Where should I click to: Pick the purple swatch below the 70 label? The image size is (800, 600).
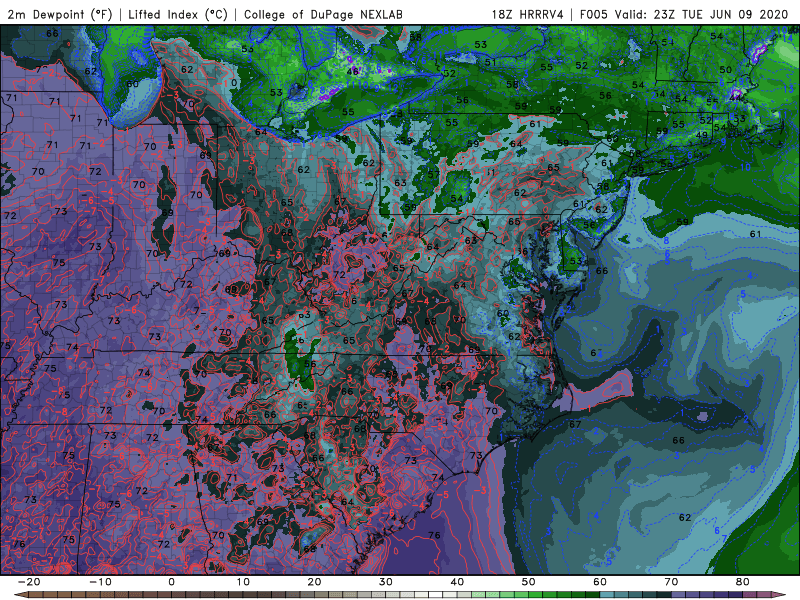point(679,595)
